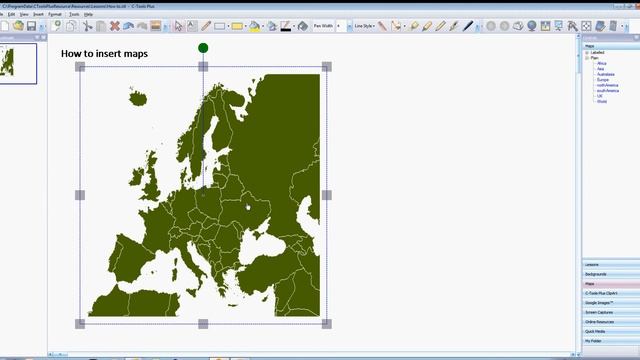Select the World map entry
Image resolution: width=640 pixels, height=360 pixels.
coord(602,101)
